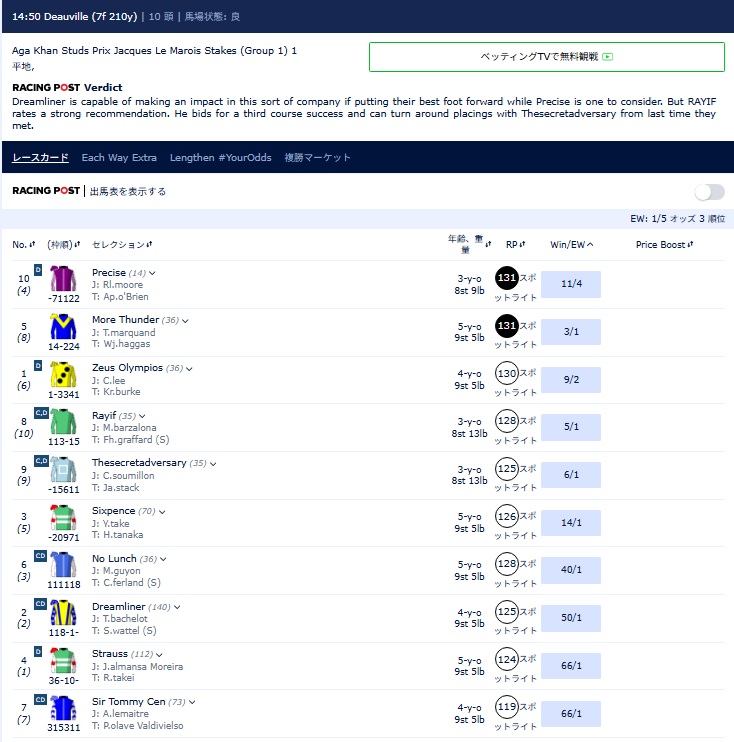Click Rayif's green jockey silk icon
The width and height of the screenshot is (734, 742).
click(63, 421)
